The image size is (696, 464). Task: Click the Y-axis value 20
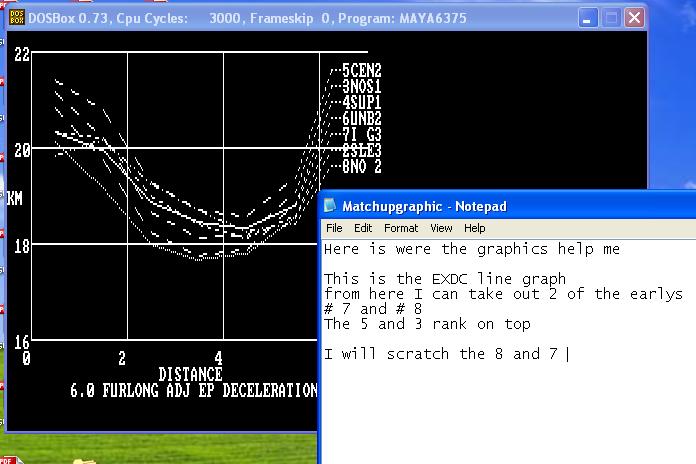pyautogui.click(x=22, y=151)
